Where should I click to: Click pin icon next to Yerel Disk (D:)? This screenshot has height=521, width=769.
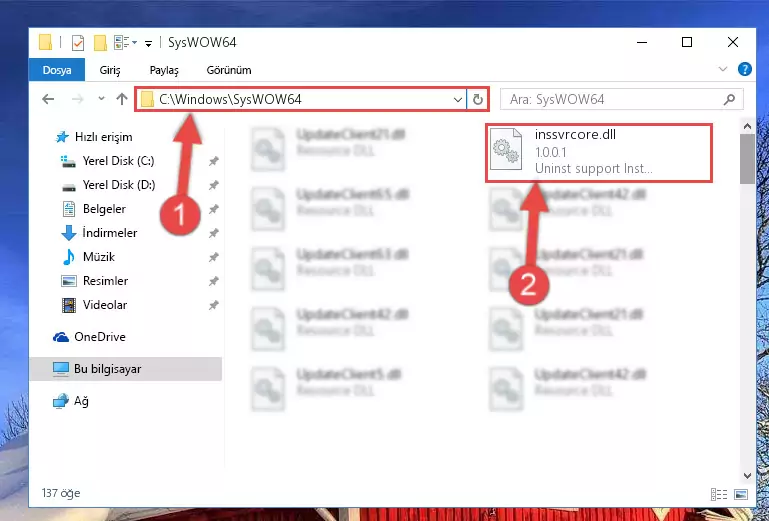coord(213,185)
